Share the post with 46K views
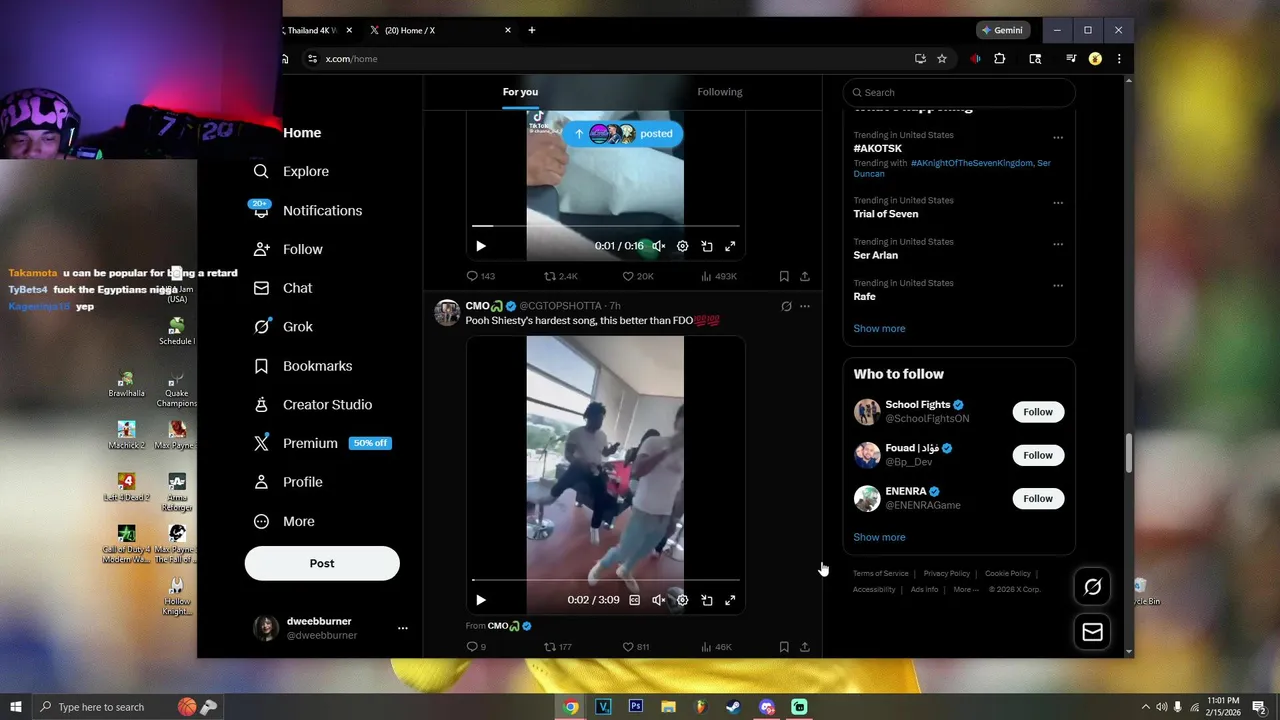The width and height of the screenshot is (1280, 720). point(805,647)
